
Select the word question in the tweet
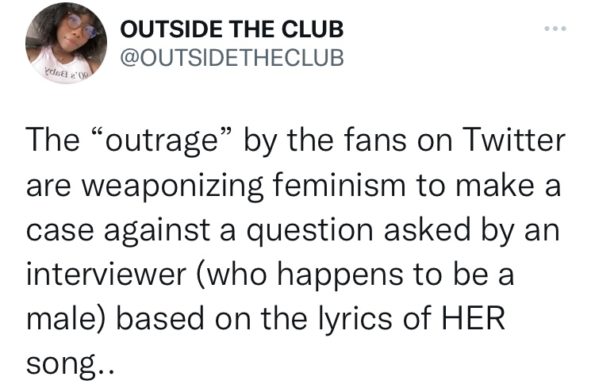click(x=310, y=231)
